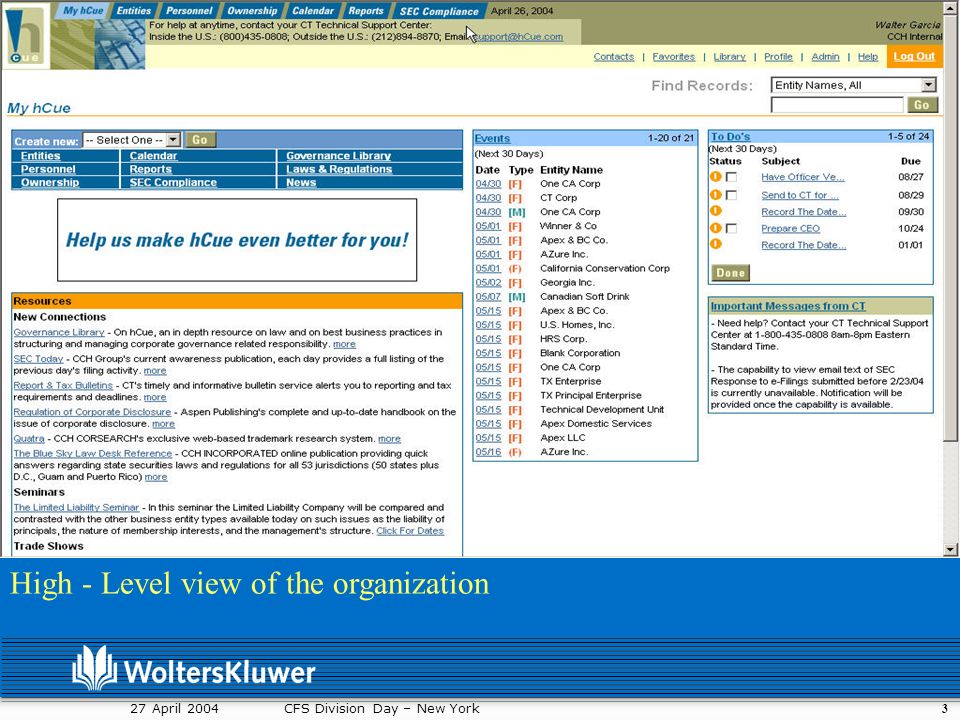The width and height of the screenshot is (960, 720).
Task: Click the Help us make hCue better banner
Action: 237,240
